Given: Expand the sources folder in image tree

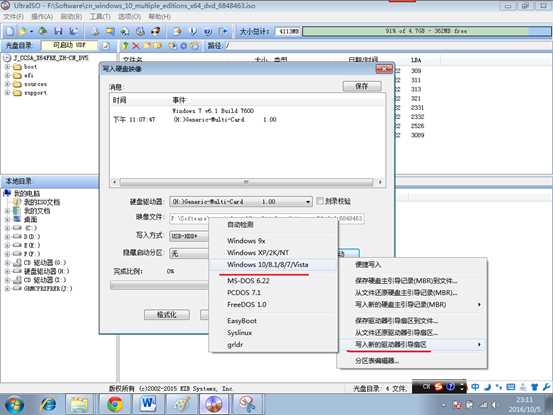Looking at the screenshot, I should click(x=7, y=84).
